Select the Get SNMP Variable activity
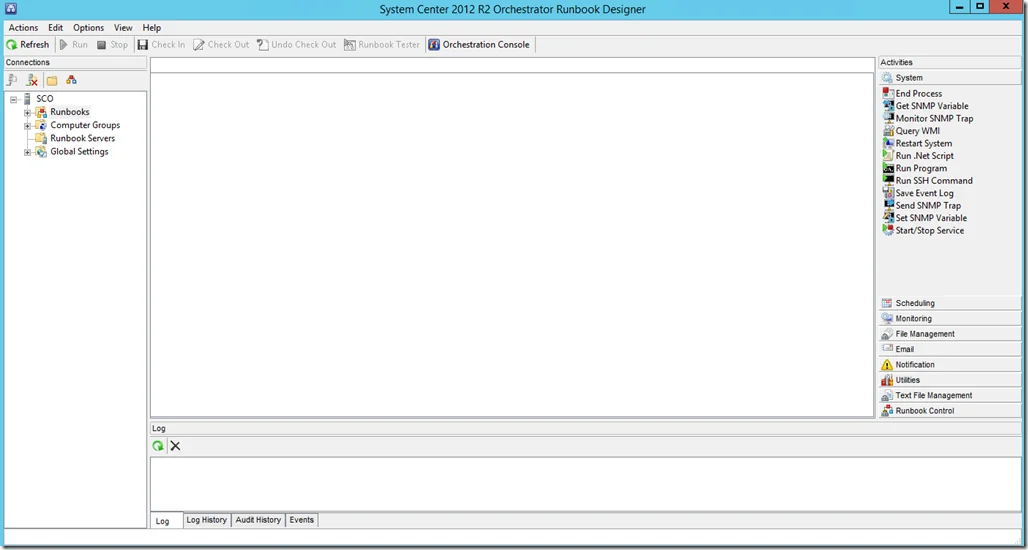This screenshot has width=1028, height=550. point(932,106)
